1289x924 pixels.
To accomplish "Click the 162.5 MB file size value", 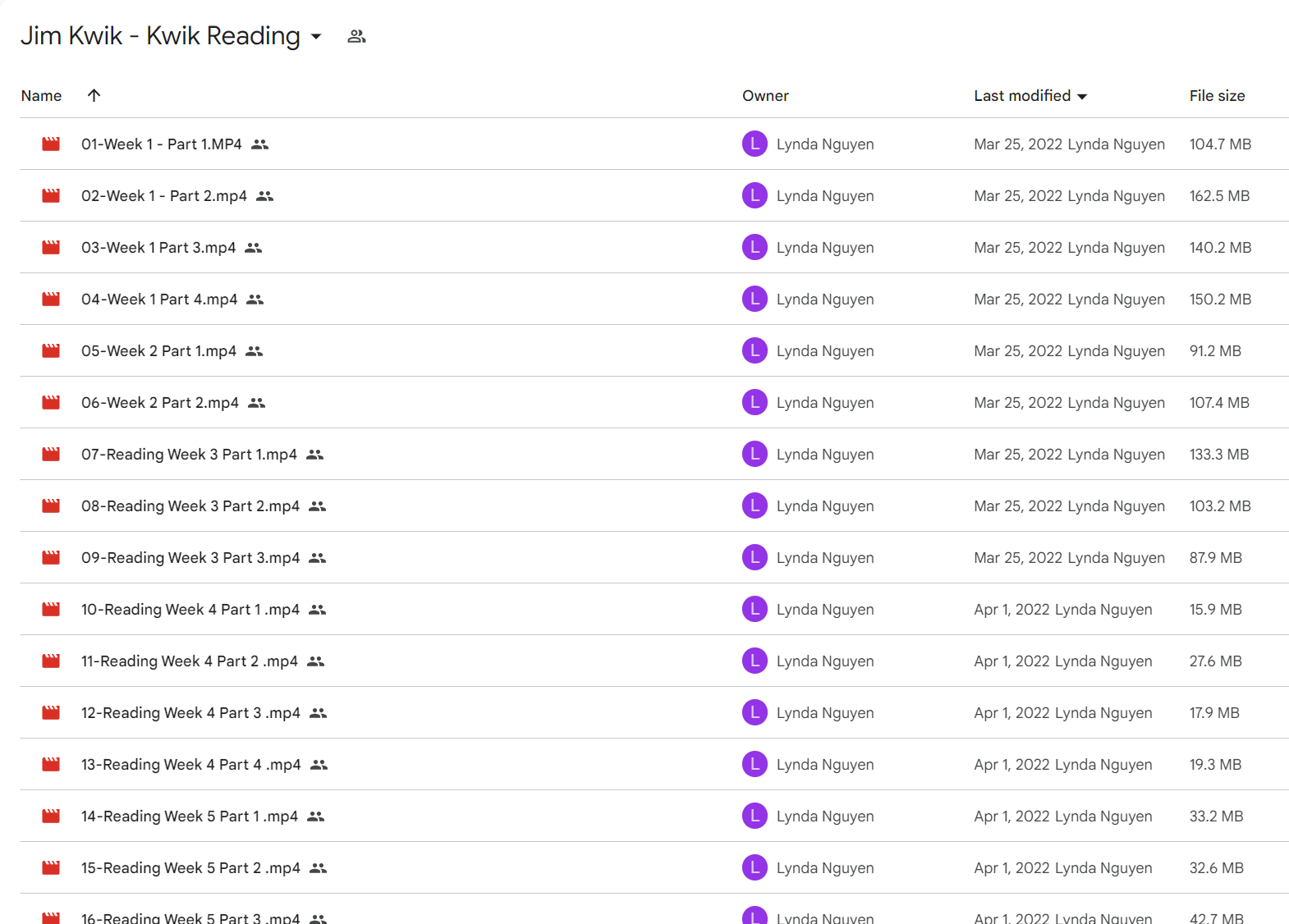I will (x=1219, y=195).
